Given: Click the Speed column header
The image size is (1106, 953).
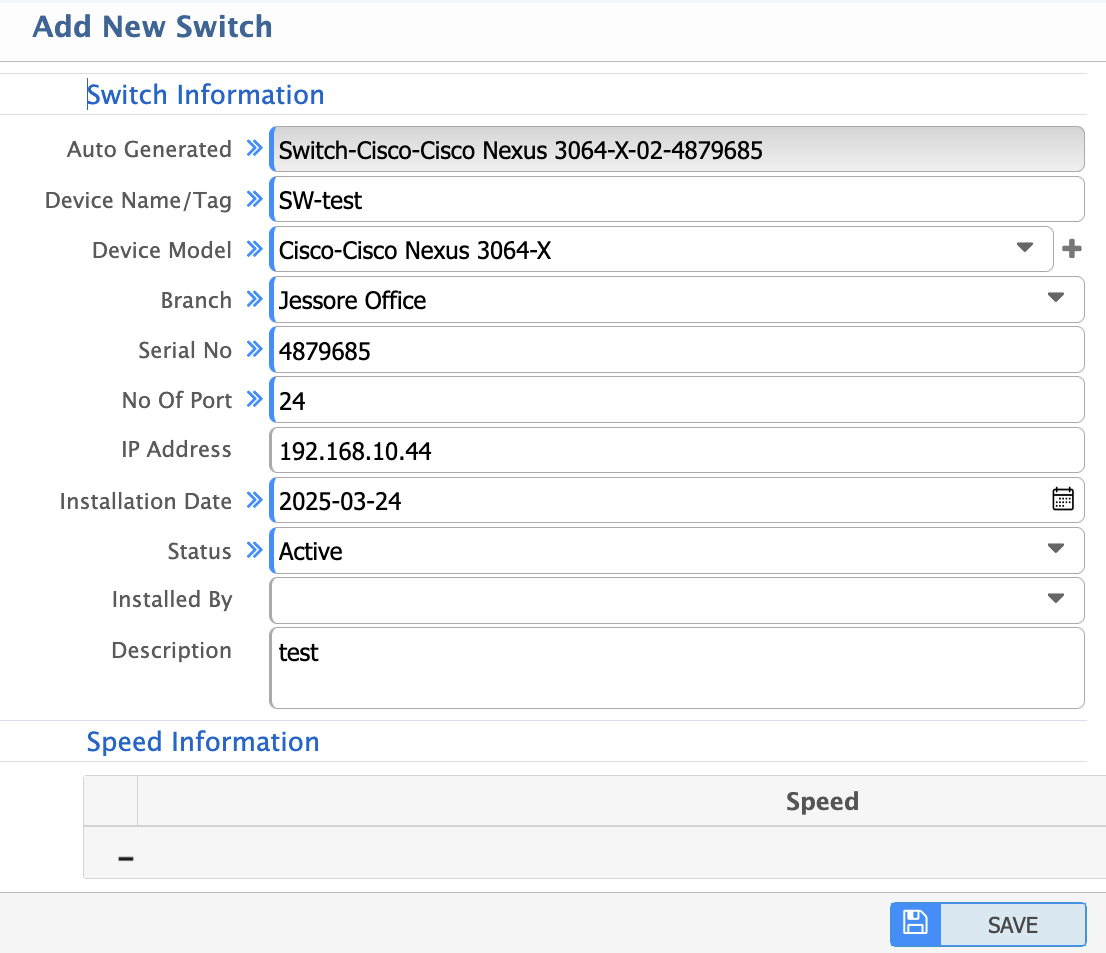Looking at the screenshot, I should pyautogui.click(x=821, y=801).
